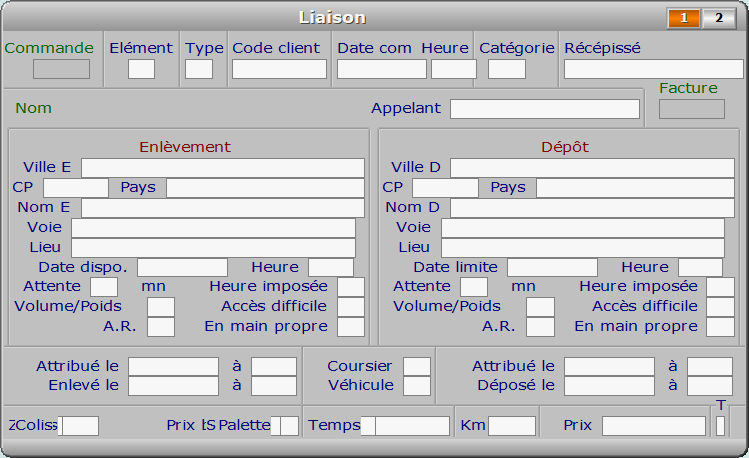This screenshot has height=458, width=749.
Task: Focus the Dépôt CP field
Action: click(445, 188)
